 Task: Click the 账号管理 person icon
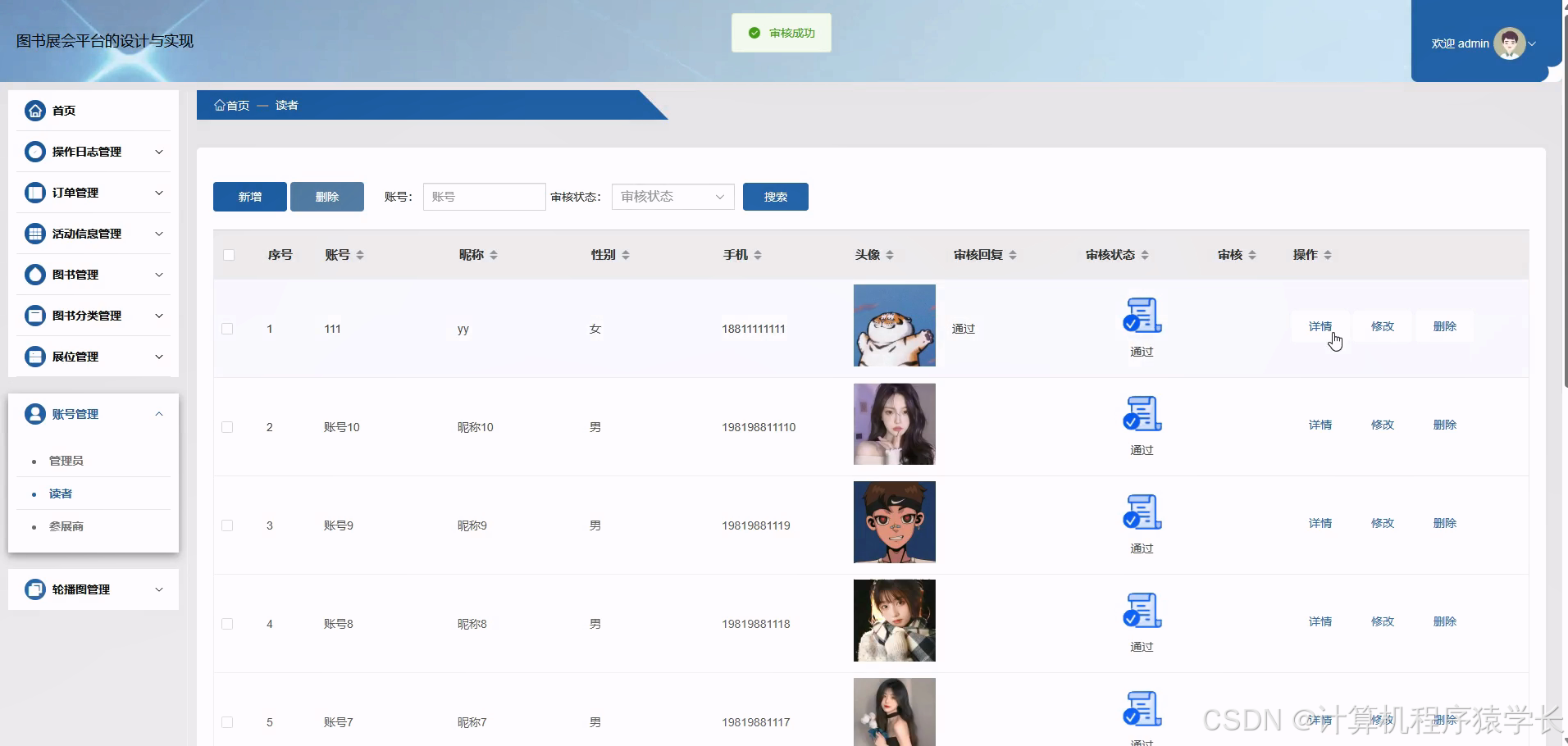tap(34, 413)
